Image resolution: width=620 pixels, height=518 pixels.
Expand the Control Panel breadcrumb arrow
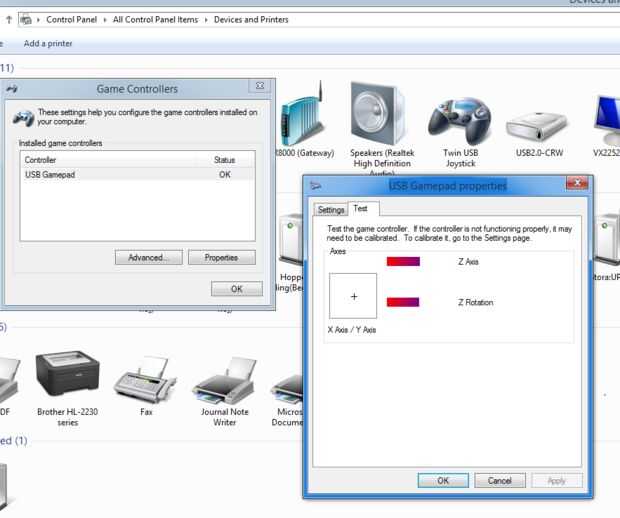tap(105, 20)
